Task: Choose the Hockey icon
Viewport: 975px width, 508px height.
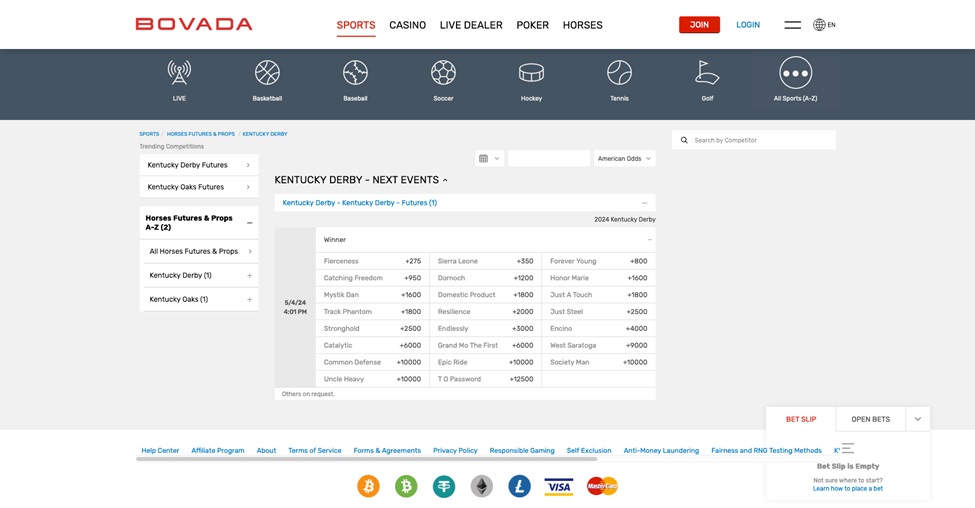Action: click(531, 73)
